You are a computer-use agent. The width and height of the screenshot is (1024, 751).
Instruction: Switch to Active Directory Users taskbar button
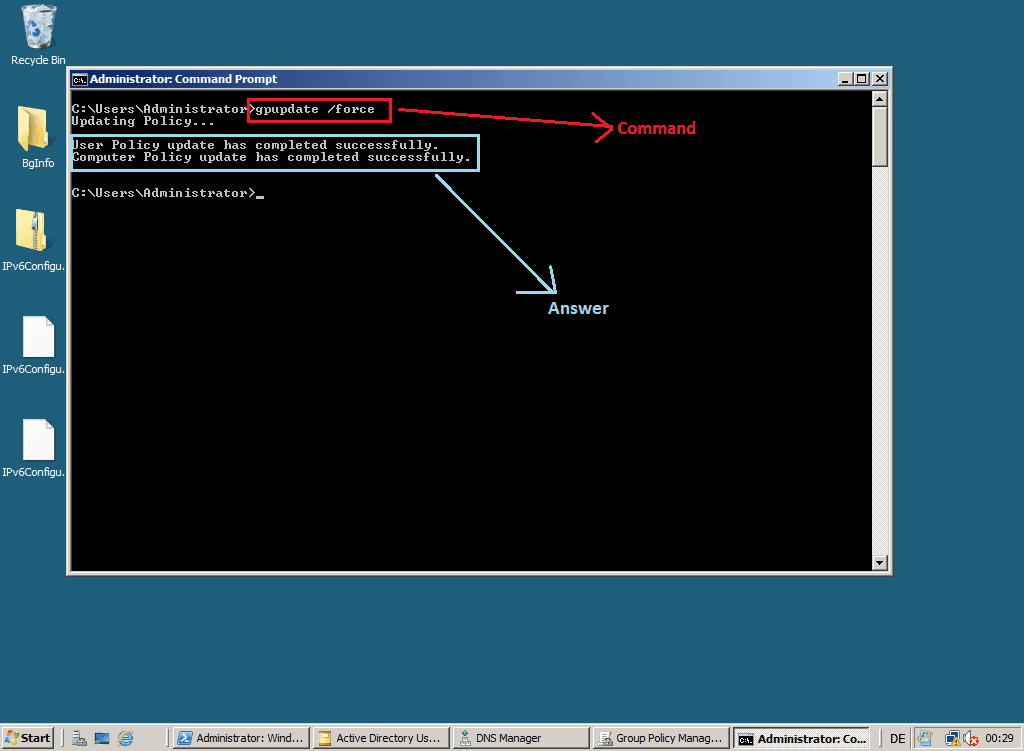(377, 738)
